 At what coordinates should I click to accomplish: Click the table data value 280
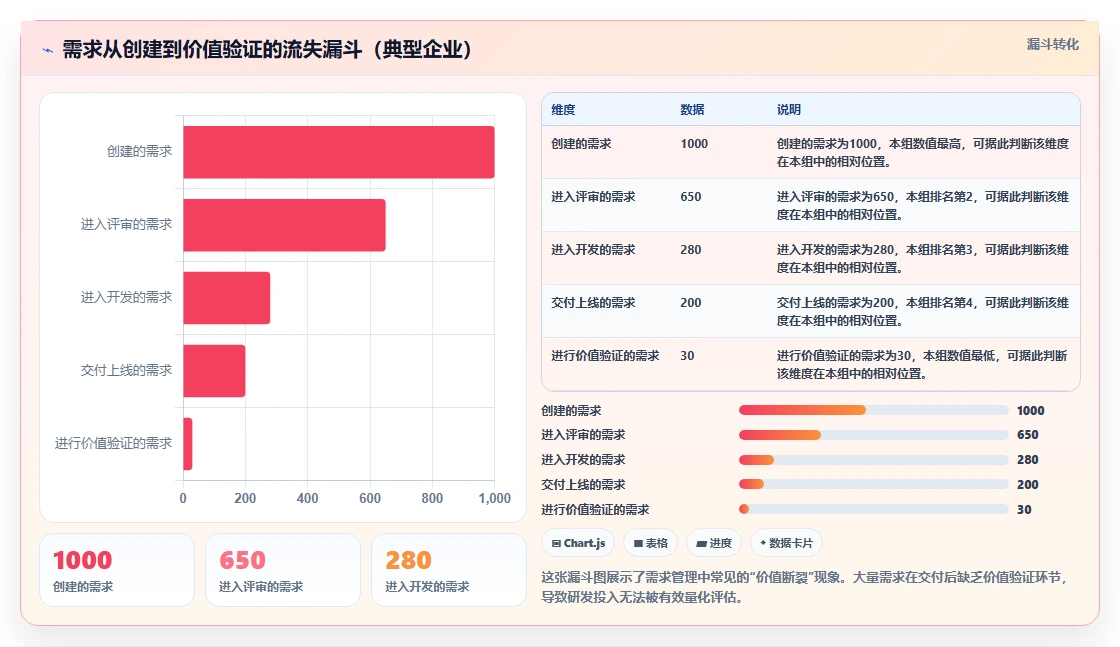coord(691,249)
